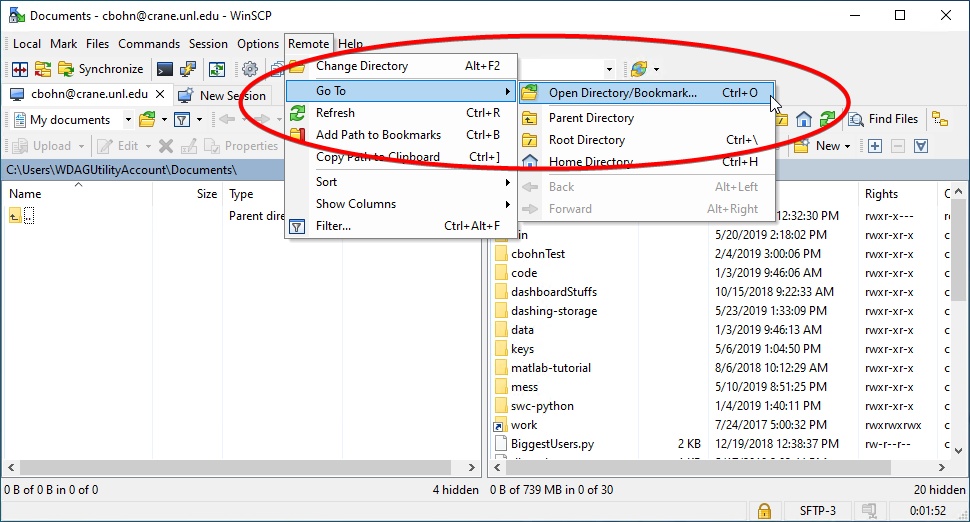Choose Change Directory in Remote menu
Viewport: 970px width, 522px height.
(x=401, y=66)
